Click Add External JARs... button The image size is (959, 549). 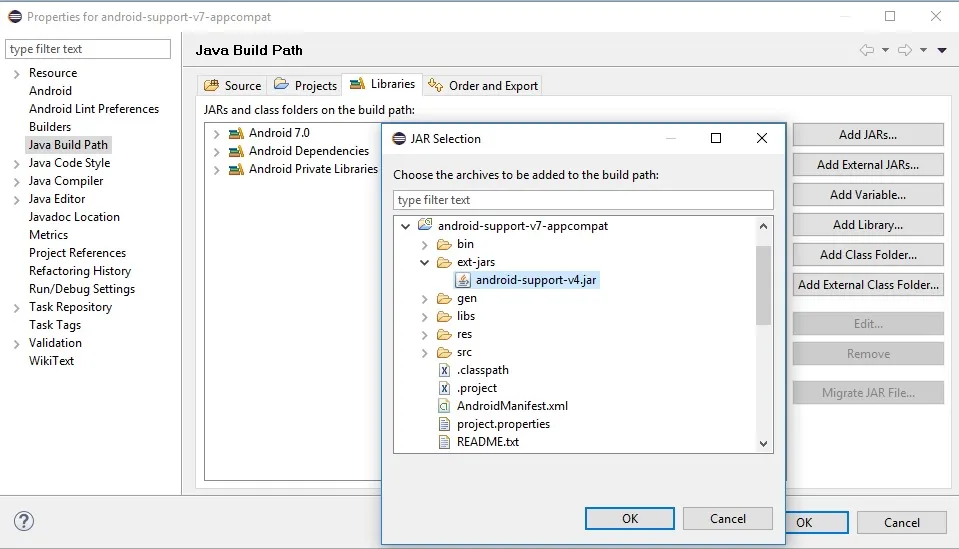pos(868,164)
